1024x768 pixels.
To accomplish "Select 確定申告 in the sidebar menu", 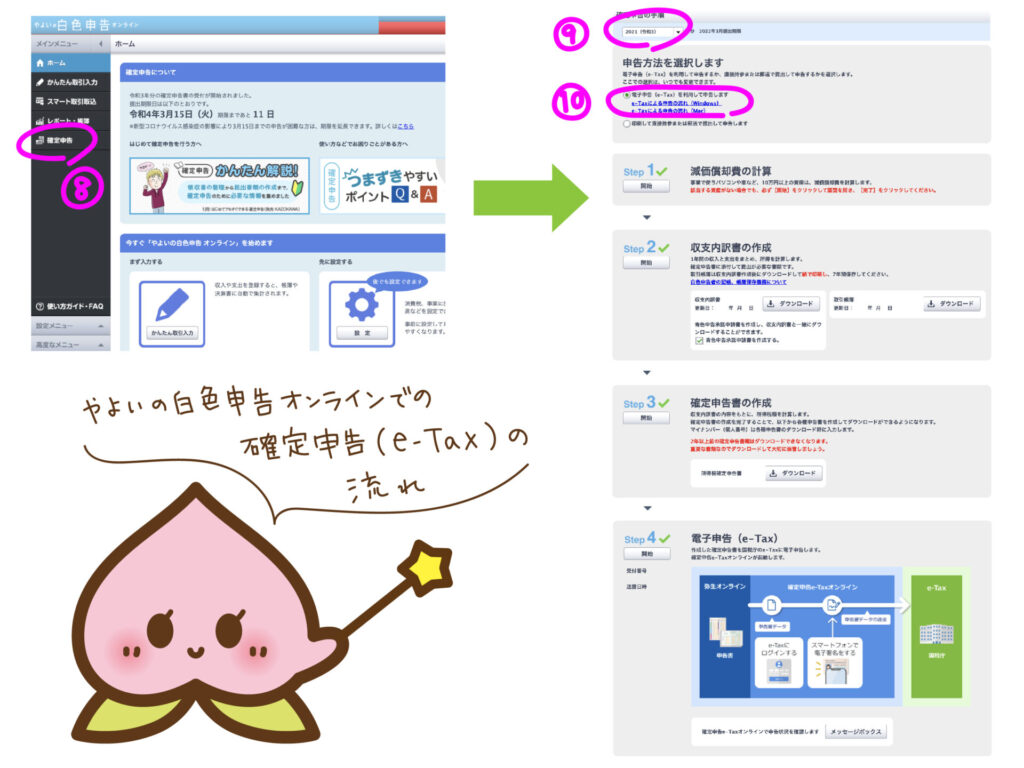I will point(70,140).
